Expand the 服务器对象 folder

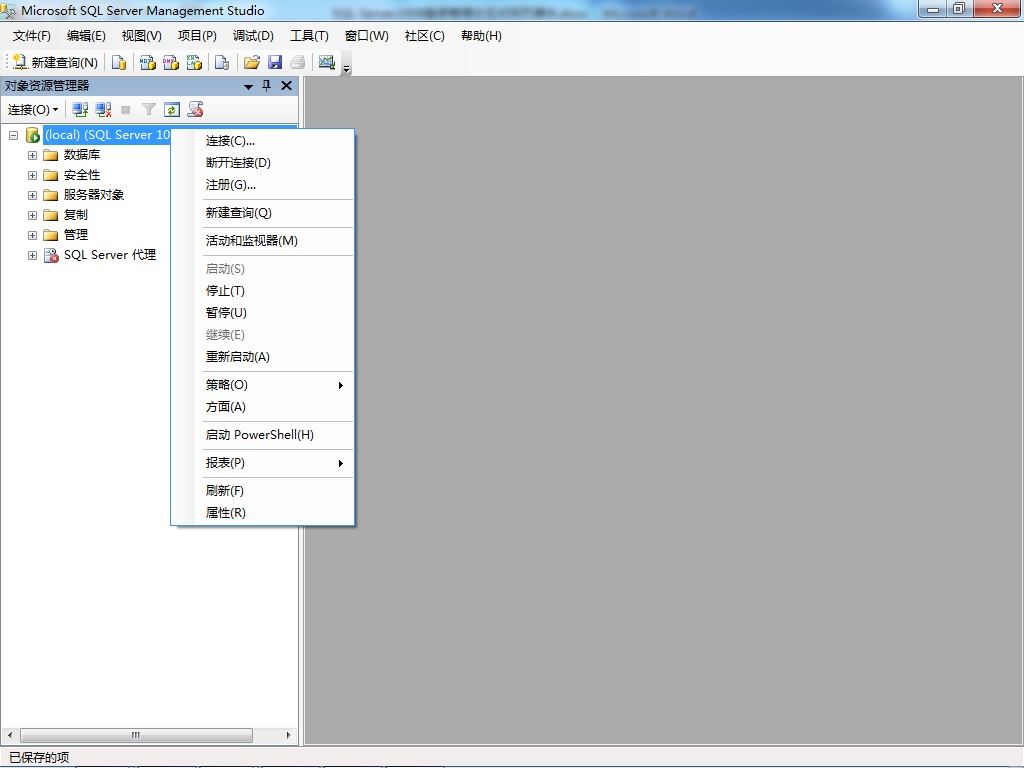pyautogui.click(x=32, y=195)
